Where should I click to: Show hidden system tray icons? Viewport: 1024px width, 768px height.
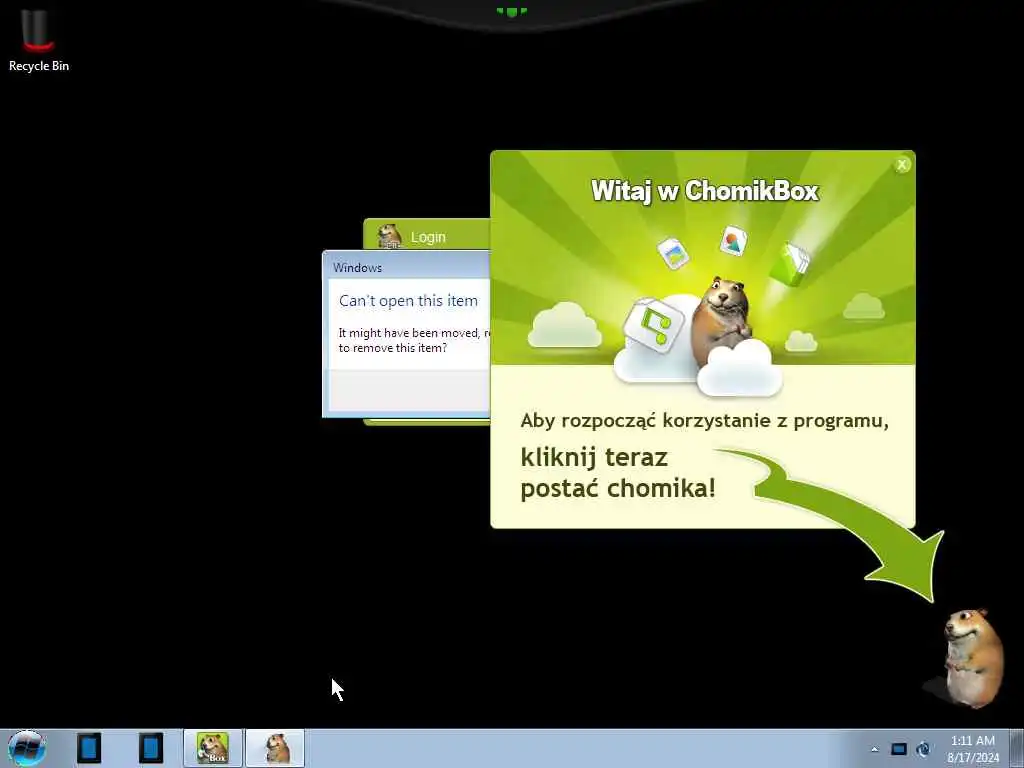click(x=874, y=750)
